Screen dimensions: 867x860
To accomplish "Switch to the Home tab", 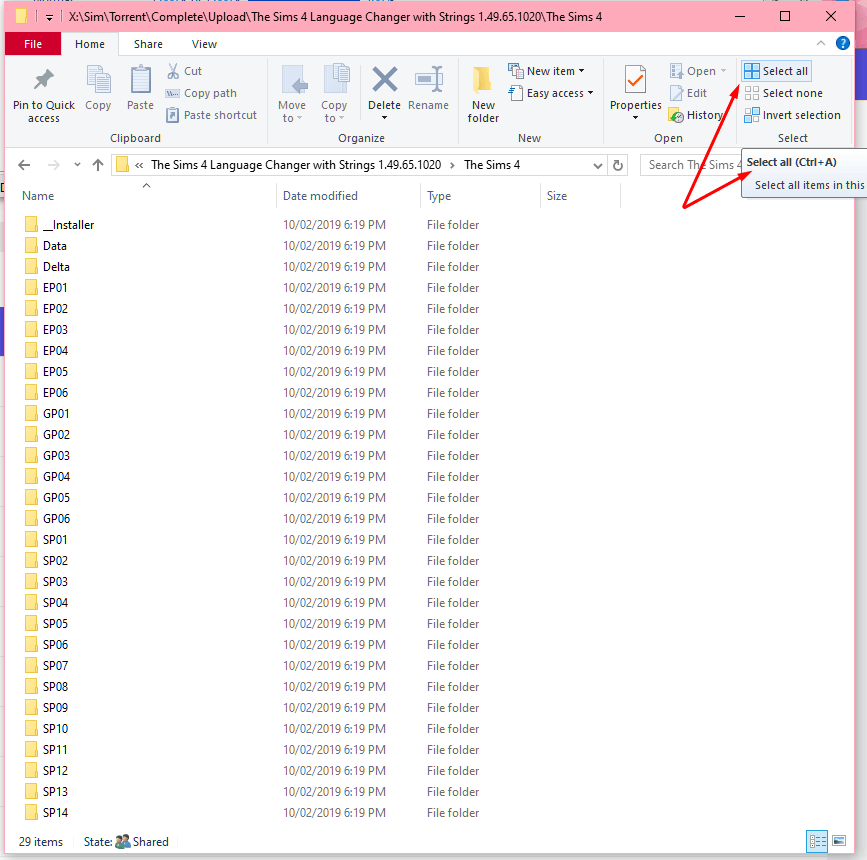I will point(90,44).
